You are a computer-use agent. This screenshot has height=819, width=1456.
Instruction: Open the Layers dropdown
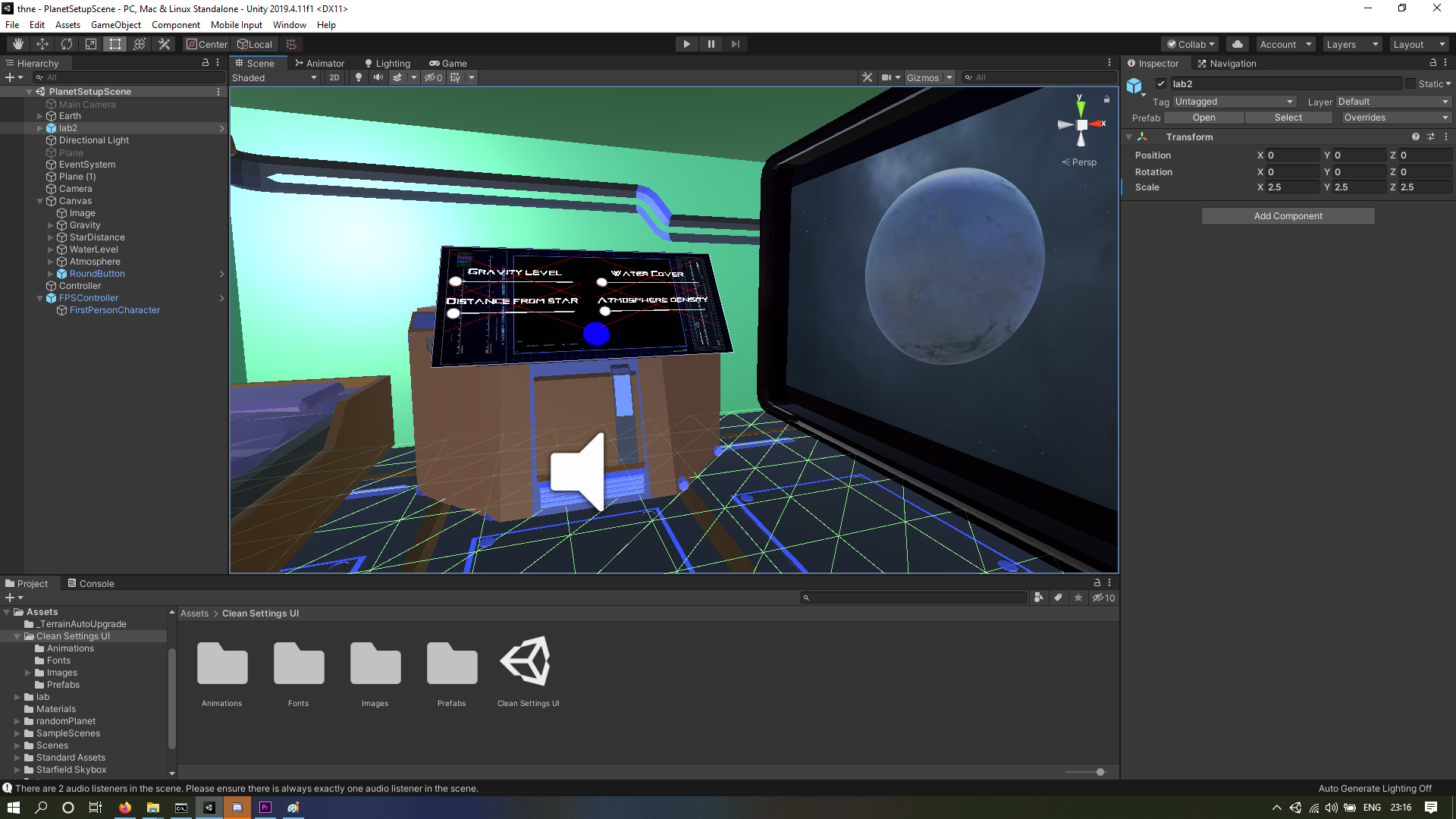tap(1352, 44)
